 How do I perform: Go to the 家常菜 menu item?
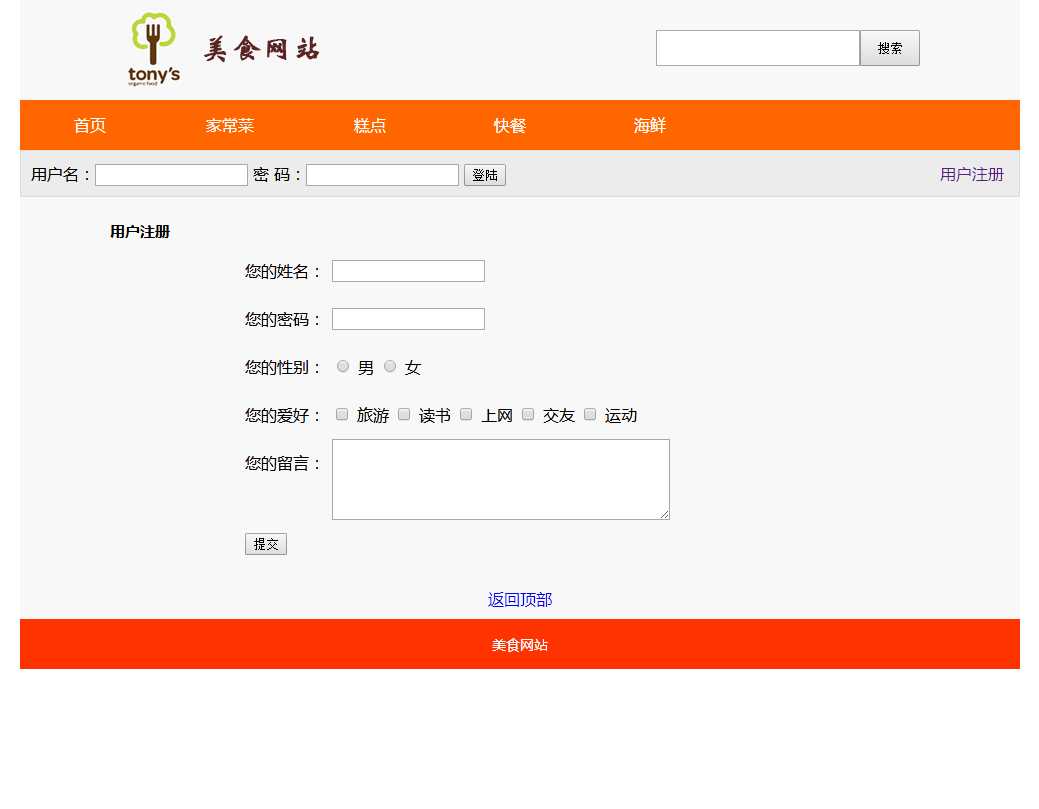[230, 125]
